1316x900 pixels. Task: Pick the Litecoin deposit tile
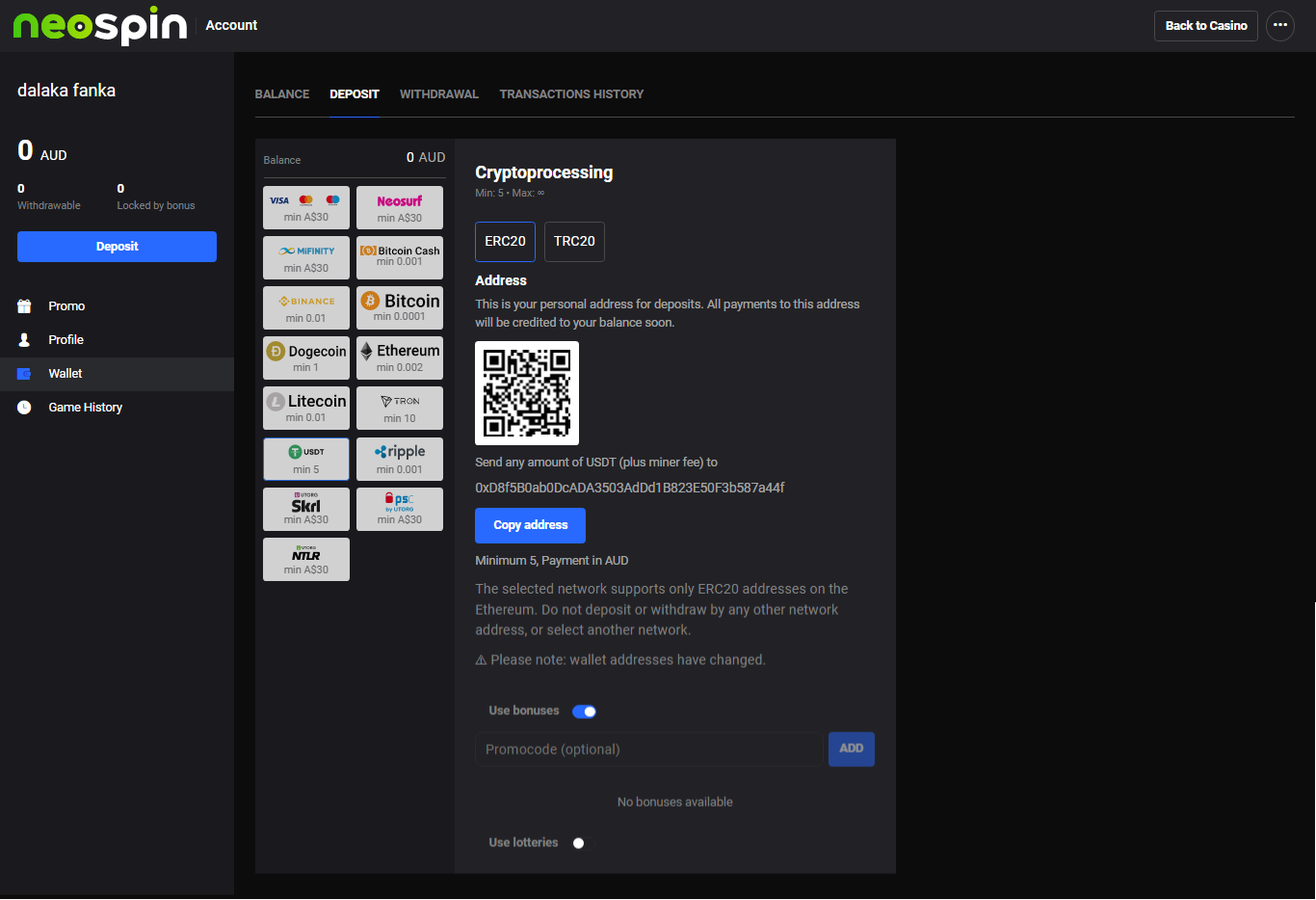[306, 408]
